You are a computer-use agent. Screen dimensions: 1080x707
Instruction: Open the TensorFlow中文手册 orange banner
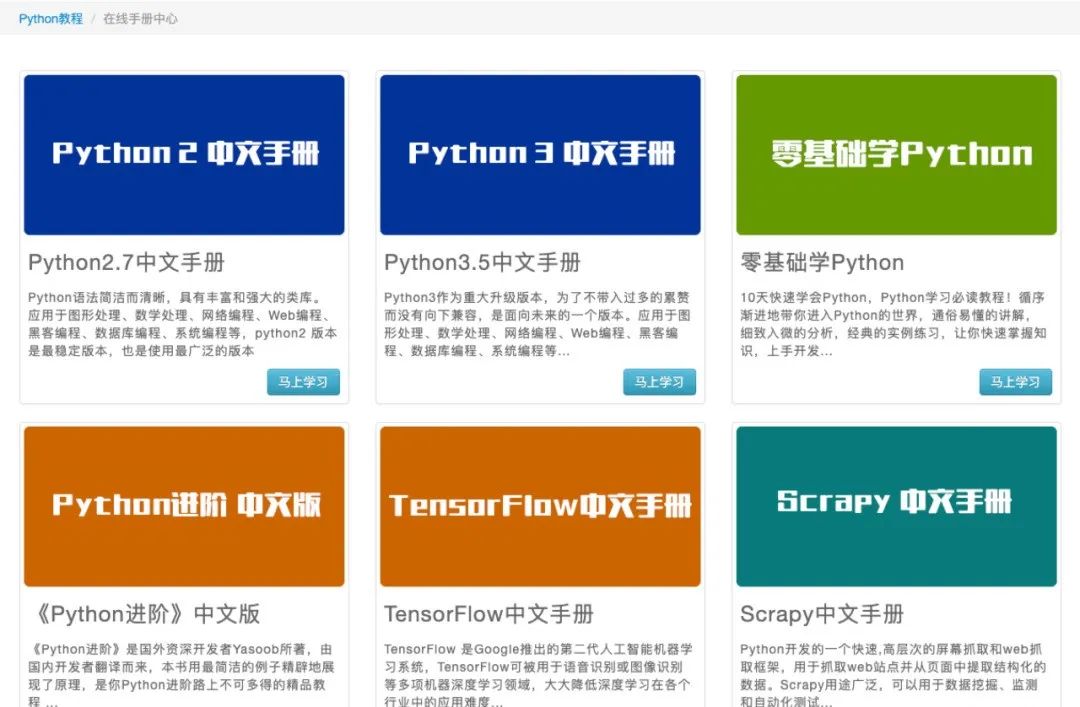(540, 506)
